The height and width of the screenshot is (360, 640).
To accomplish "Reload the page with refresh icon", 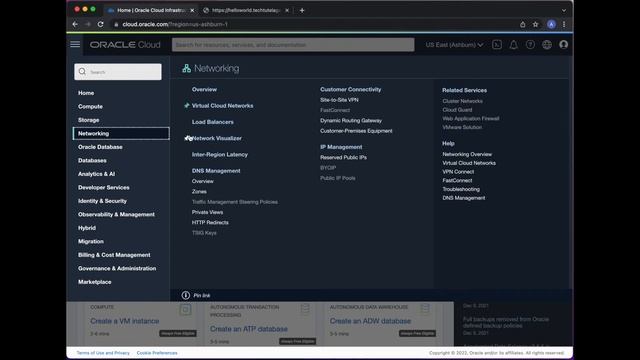I will (x=100, y=24).
